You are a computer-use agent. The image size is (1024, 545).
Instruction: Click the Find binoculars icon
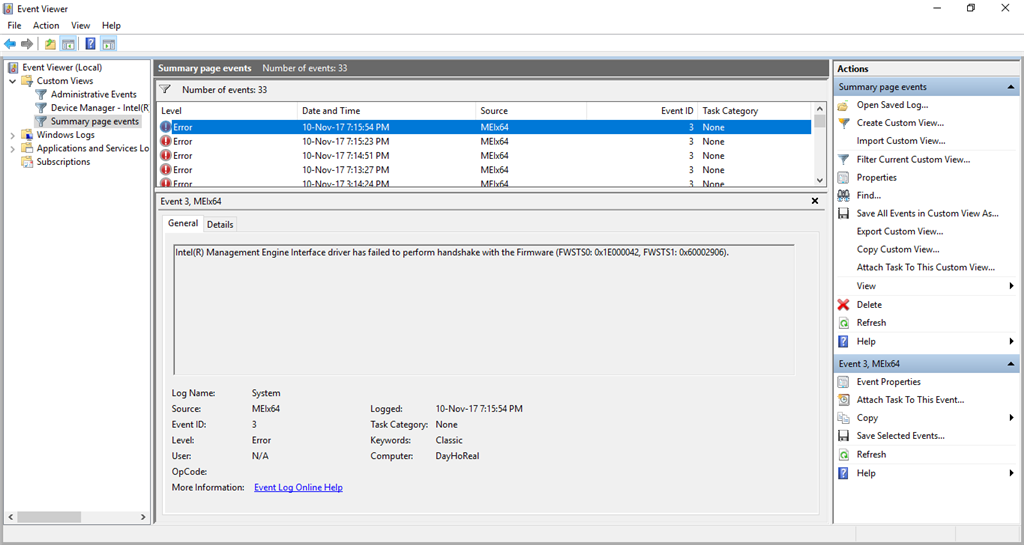844,195
